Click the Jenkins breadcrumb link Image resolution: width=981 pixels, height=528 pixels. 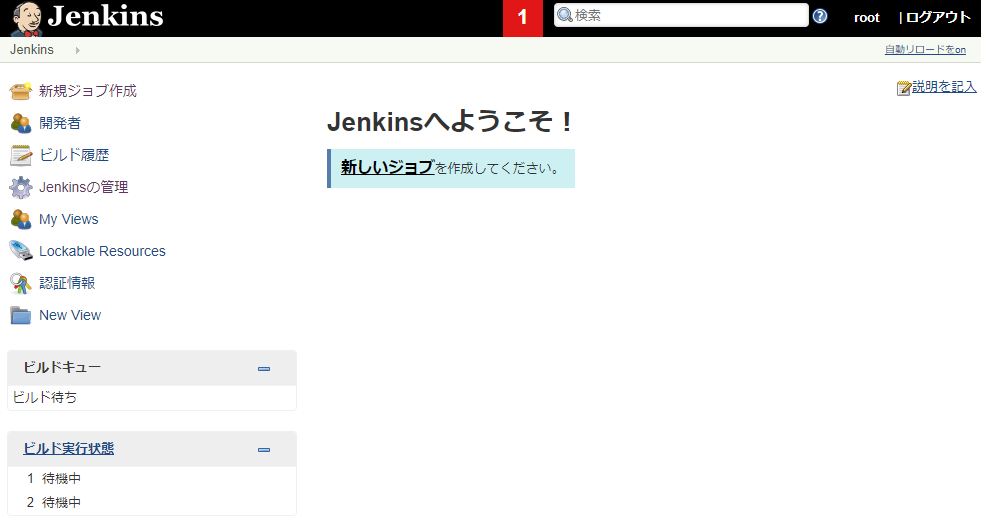coord(32,49)
